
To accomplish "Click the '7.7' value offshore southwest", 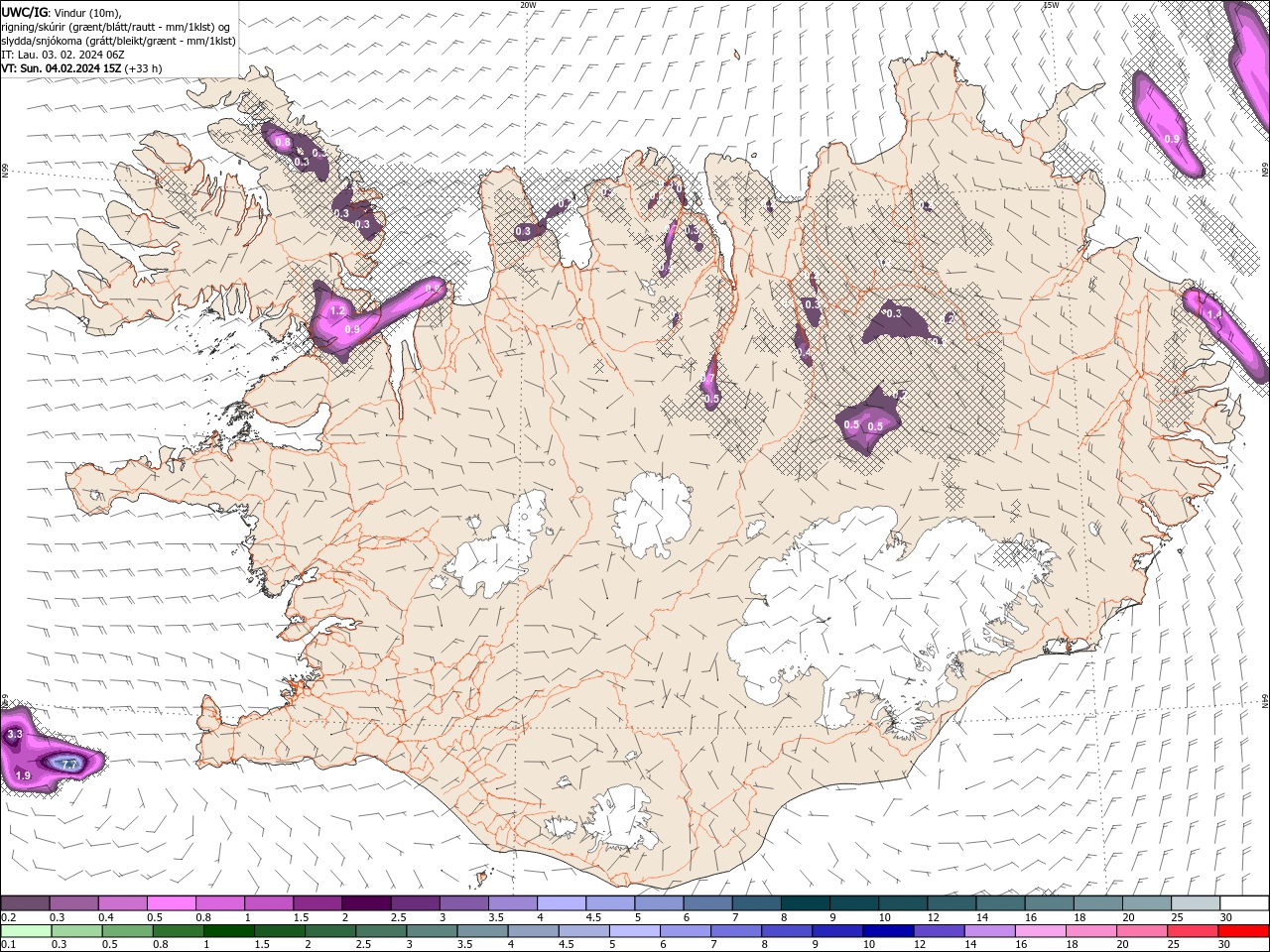I will pos(69,765).
